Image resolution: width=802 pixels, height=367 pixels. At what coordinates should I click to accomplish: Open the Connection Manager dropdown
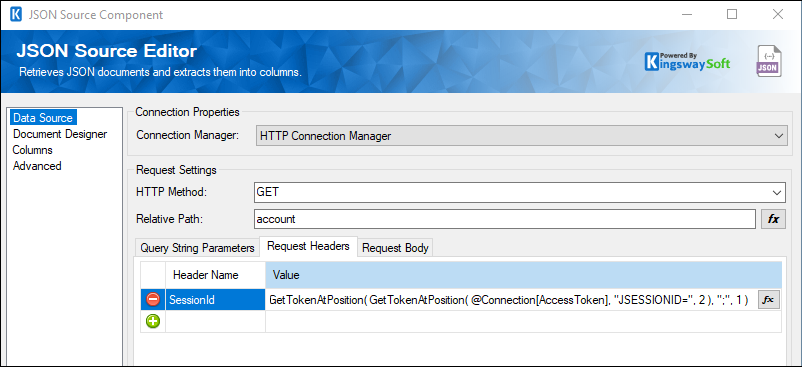coord(521,136)
